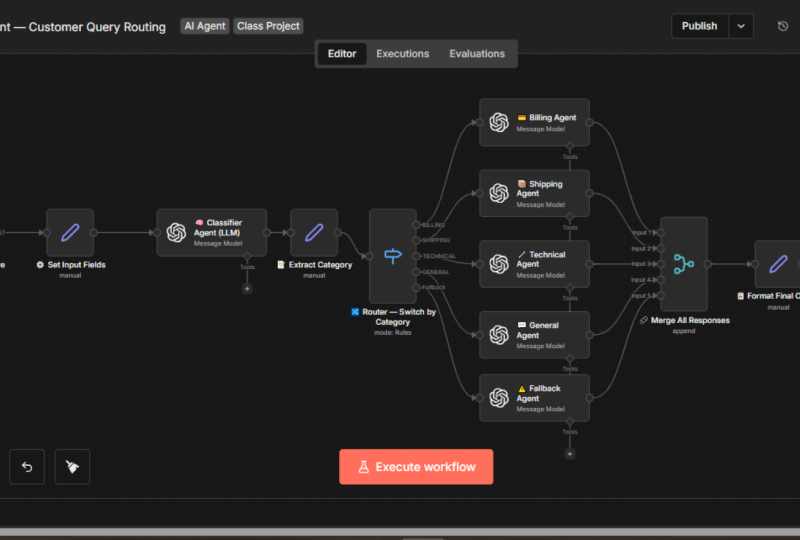Viewport: 800px width, 540px height.
Task: Select the Merge All Responses merge icon
Action: click(684, 264)
